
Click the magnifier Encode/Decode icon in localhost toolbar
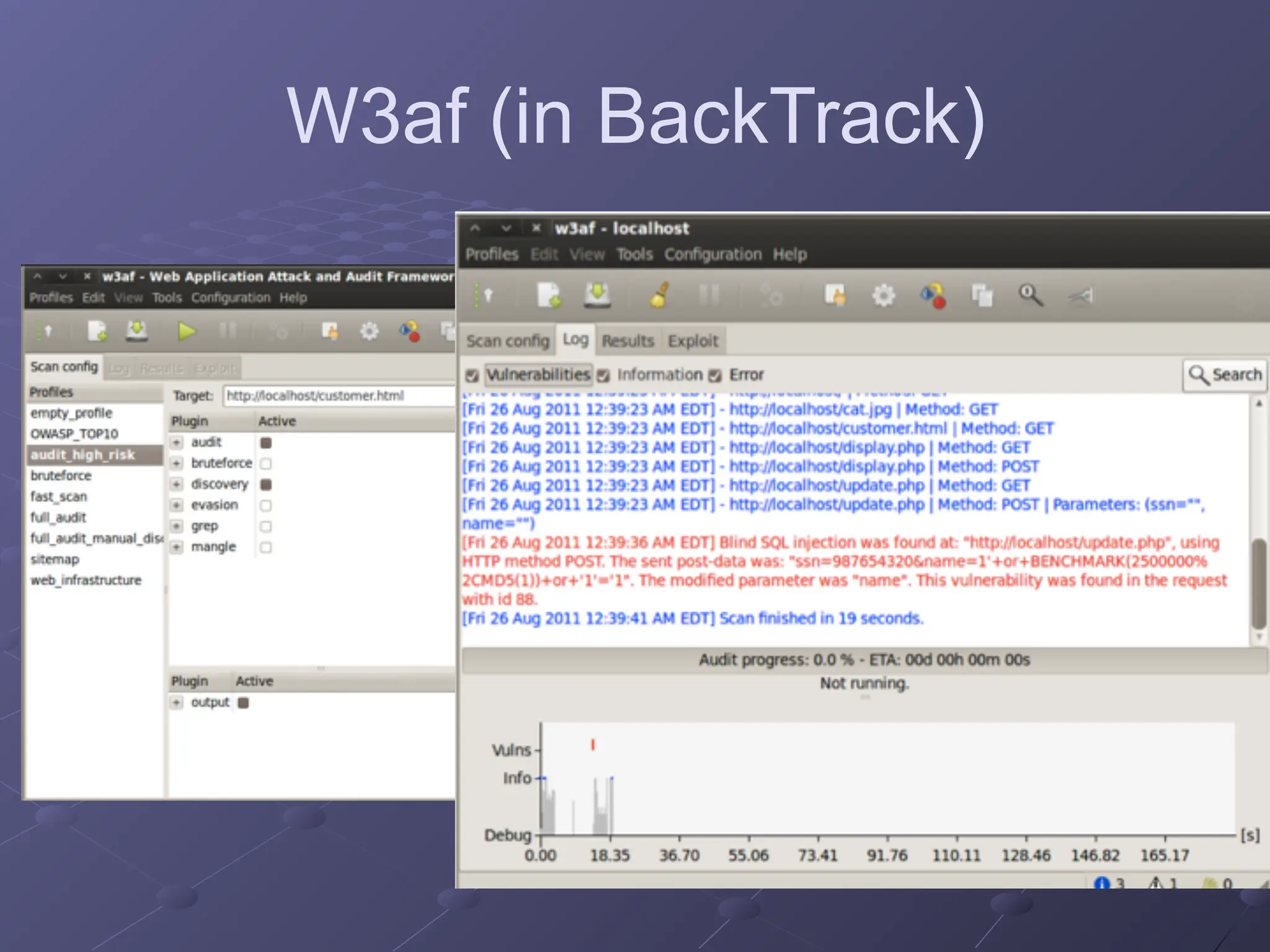(1031, 295)
